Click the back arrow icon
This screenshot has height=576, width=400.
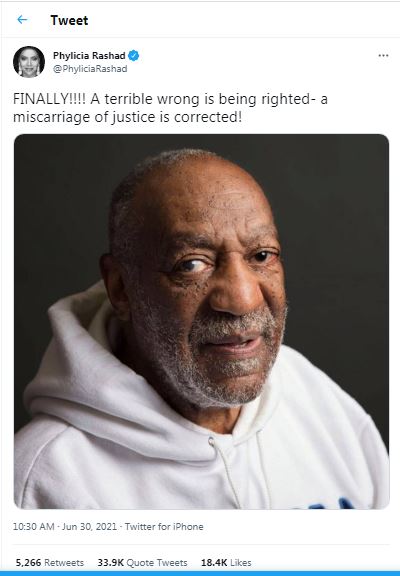coord(22,20)
